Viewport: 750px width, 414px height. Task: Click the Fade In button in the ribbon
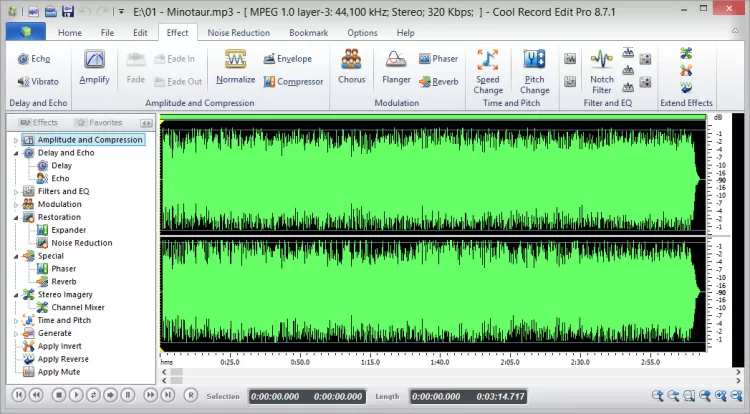175,59
